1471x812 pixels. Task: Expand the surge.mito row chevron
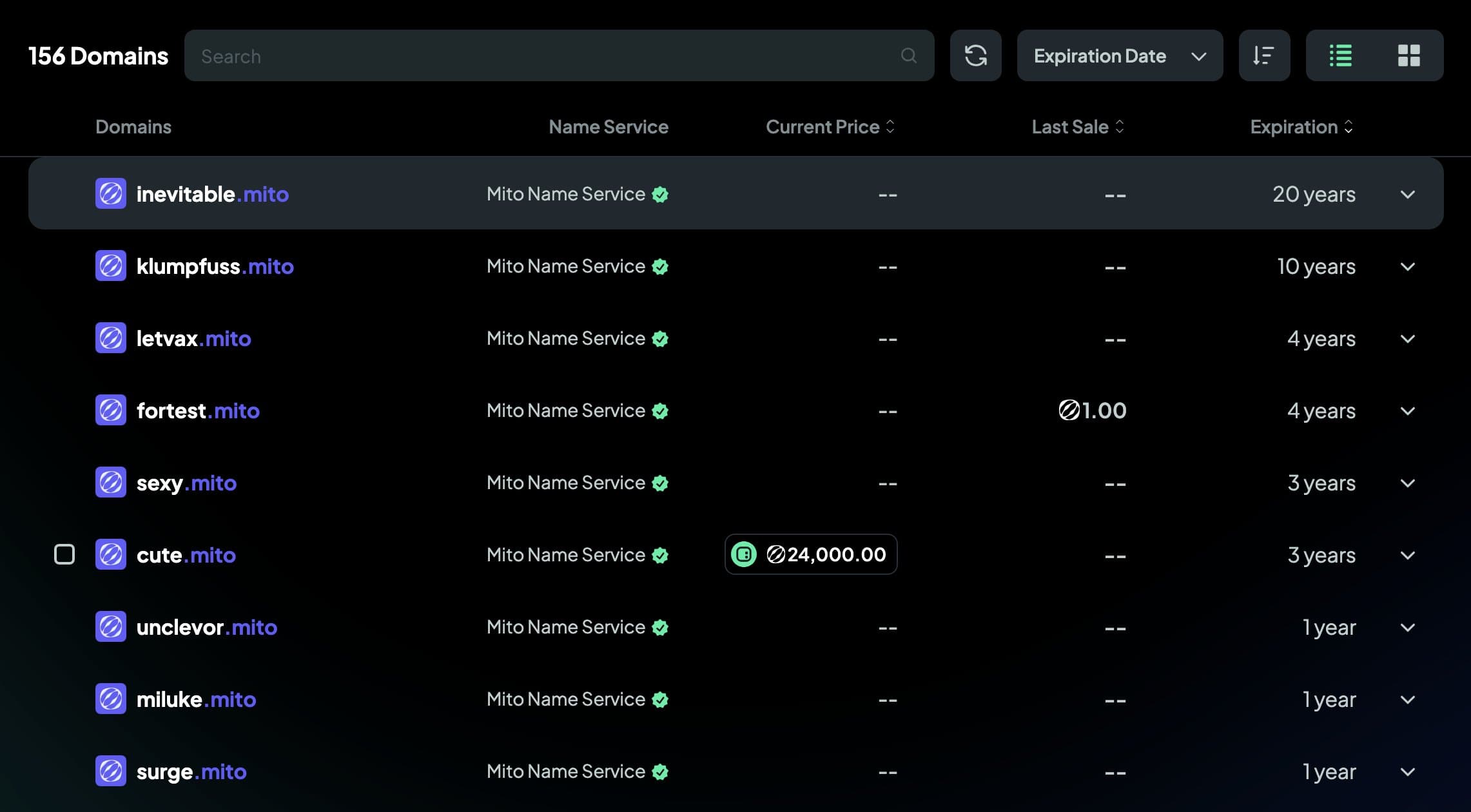pyautogui.click(x=1408, y=771)
